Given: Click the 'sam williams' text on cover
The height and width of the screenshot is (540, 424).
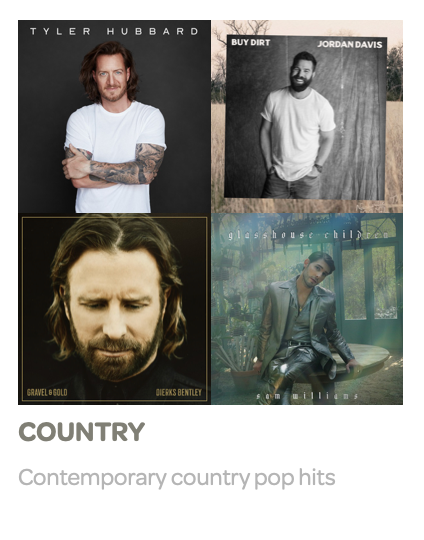Looking at the screenshot, I should point(307,396).
